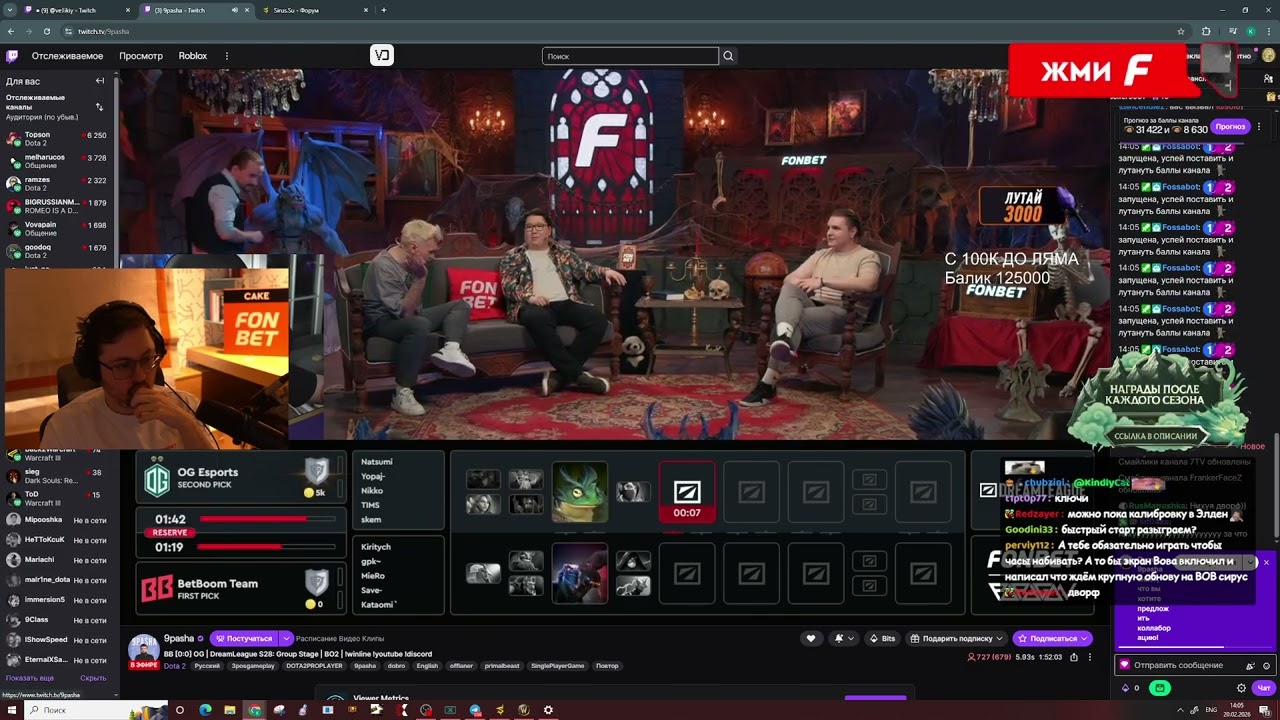
Task: Click the Bits button
Action: [x=882, y=638]
